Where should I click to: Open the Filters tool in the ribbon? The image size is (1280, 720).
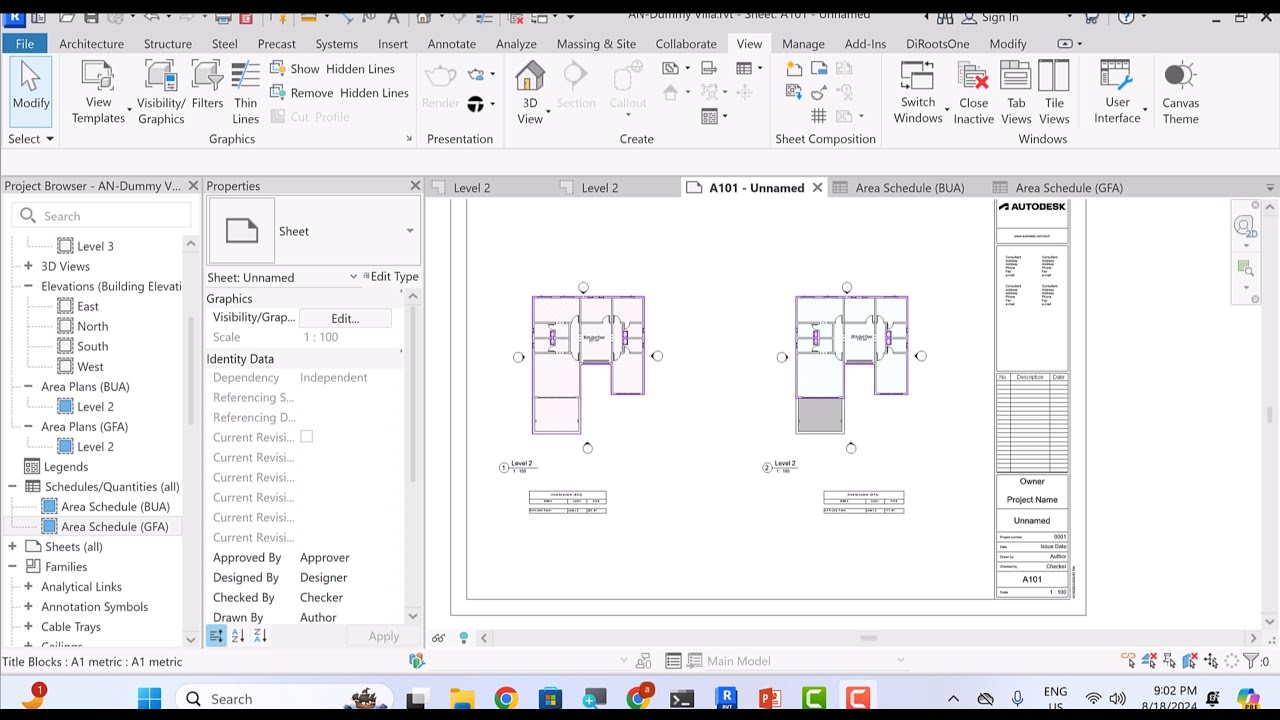[207, 85]
